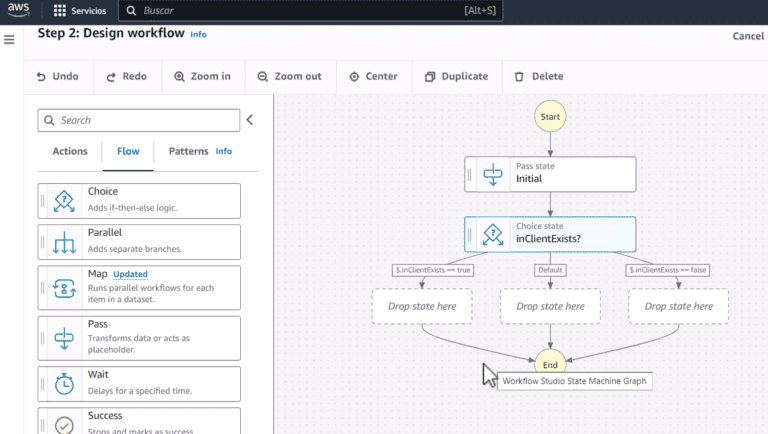Viewport: 768px width, 434px height.
Task: Click drag handle on inClientExists? node
Action: tap(469, 234)
